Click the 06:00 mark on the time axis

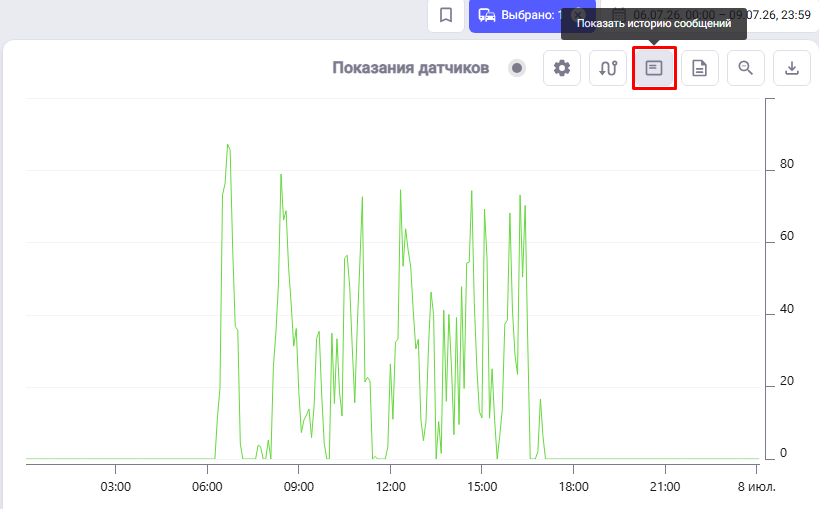[207, 487]
